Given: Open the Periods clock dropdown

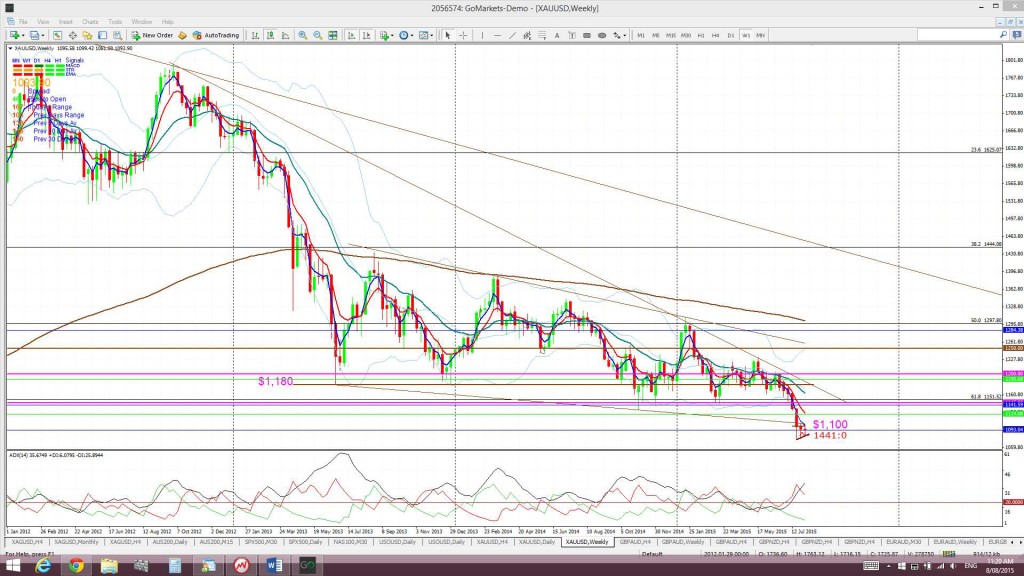Looking at the screenshot, I should pyautogui.click(x=406, y=35).
